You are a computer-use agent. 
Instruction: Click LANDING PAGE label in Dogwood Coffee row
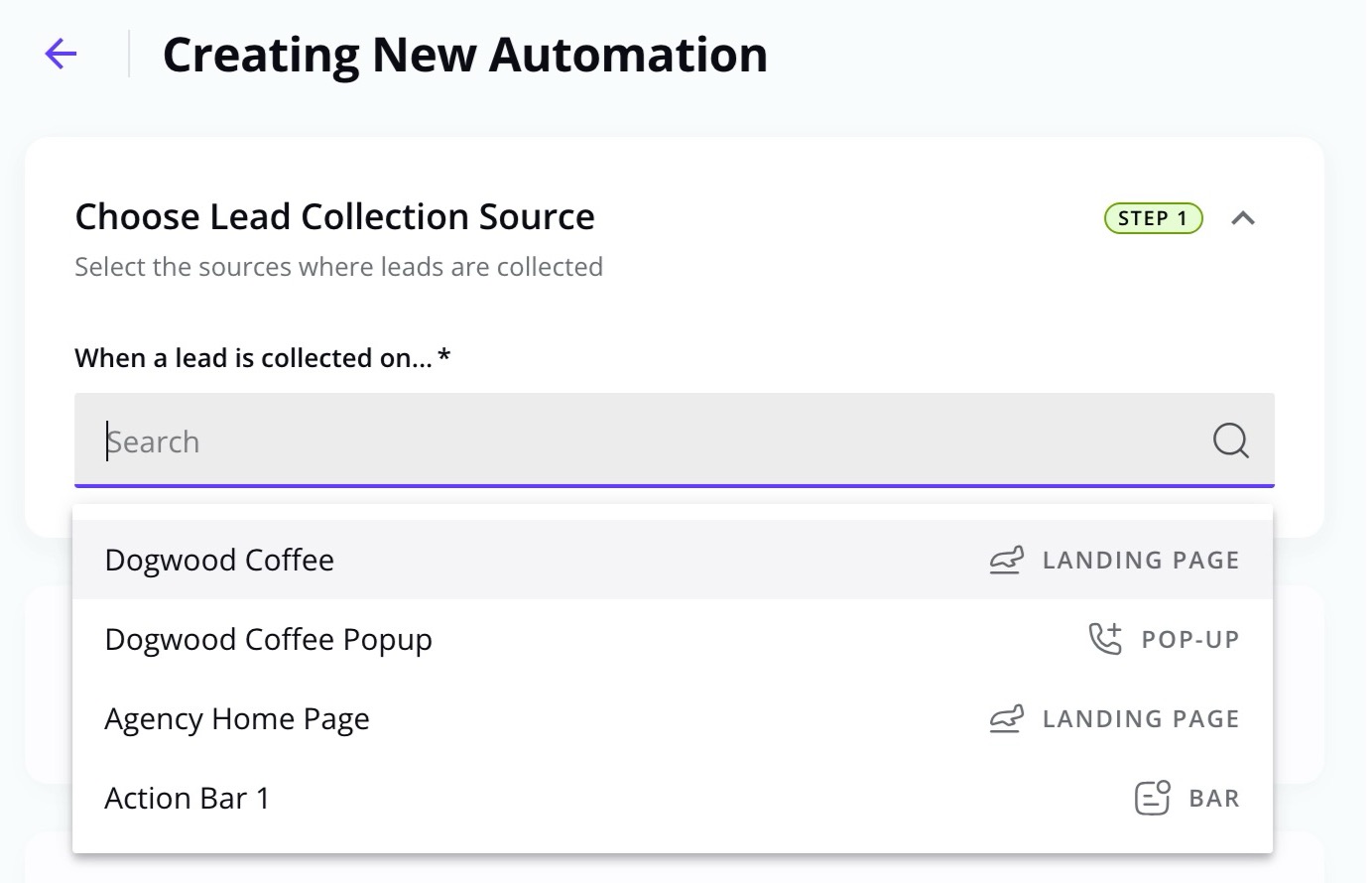[x=1141, y=561]
